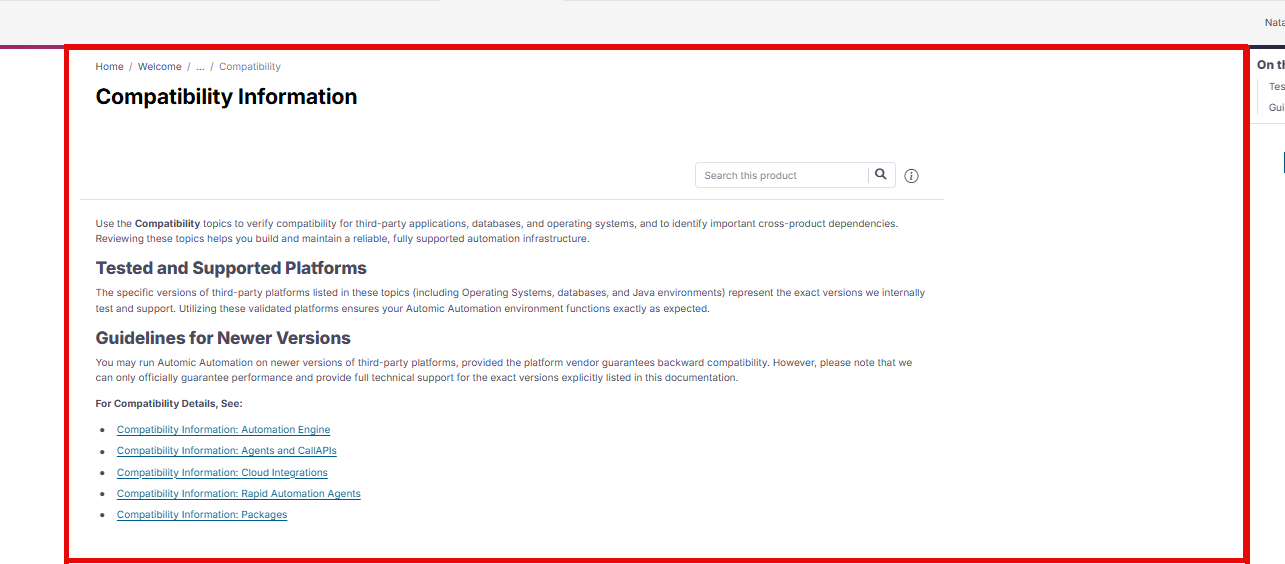The height and width of the screenshot is (564, 1285).
Task: Click the Compatibility Information page title
Action: 226,97
